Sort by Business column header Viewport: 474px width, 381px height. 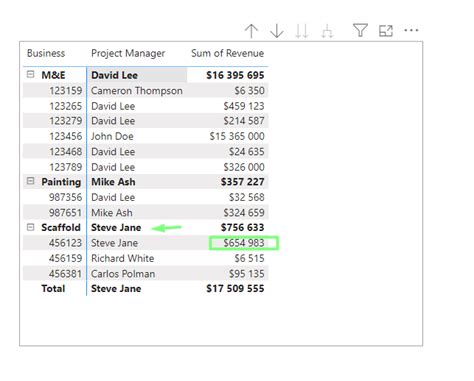point(46,53)
